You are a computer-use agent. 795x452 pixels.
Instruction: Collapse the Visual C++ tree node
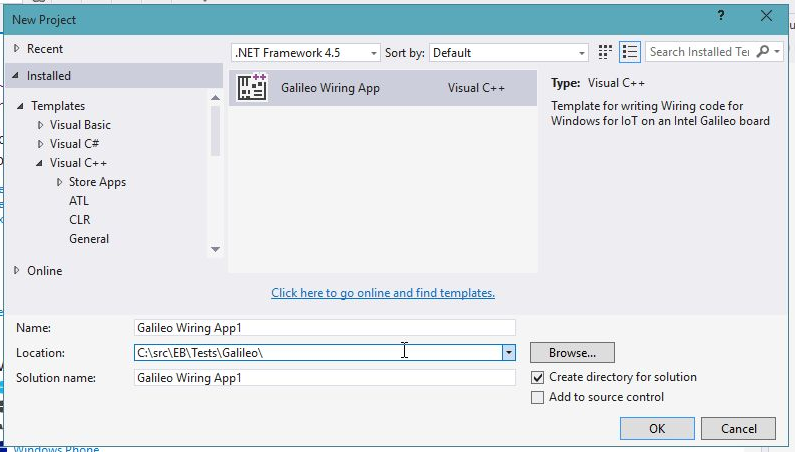[x=41, y=163]
